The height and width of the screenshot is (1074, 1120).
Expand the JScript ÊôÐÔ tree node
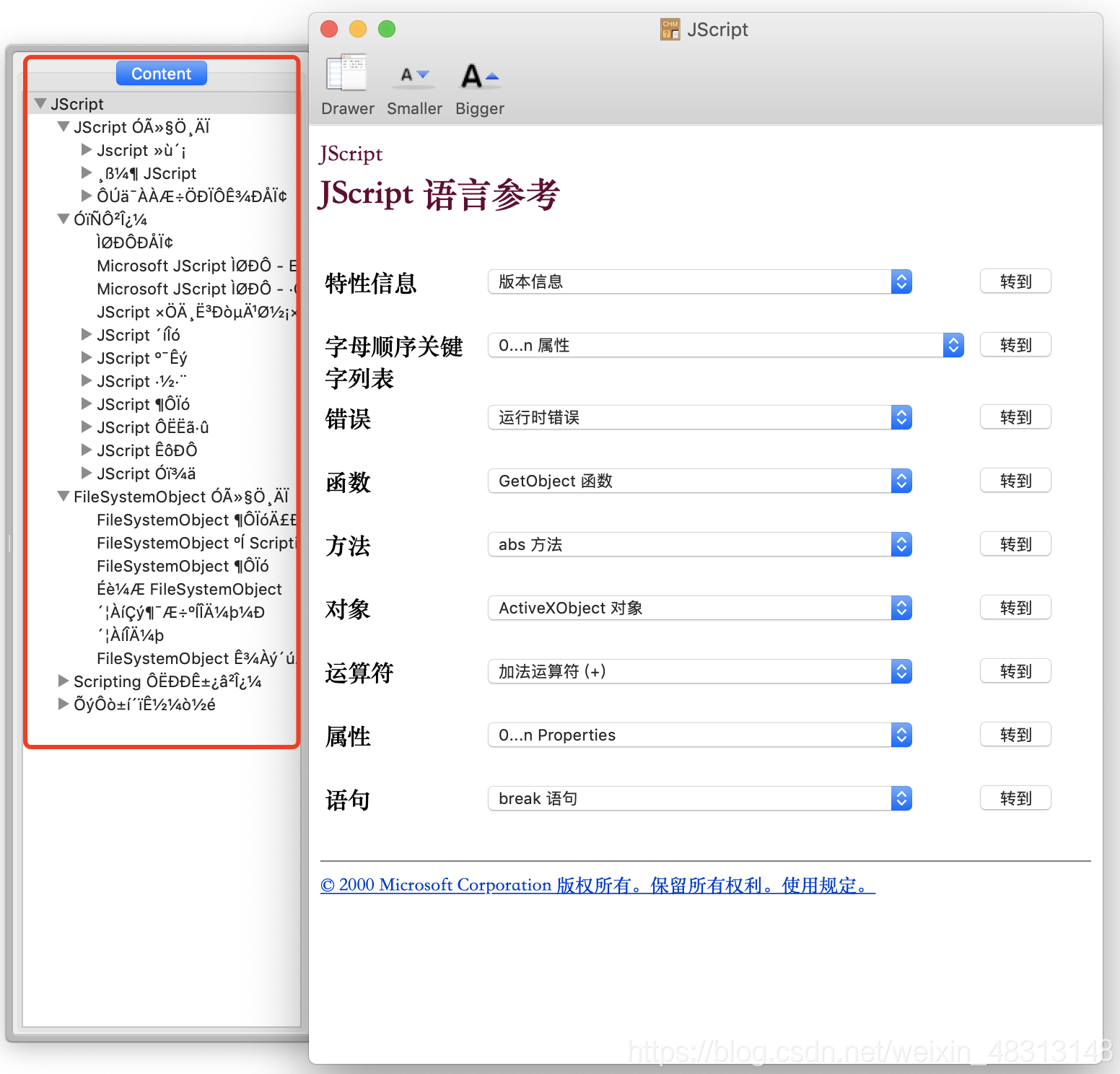click(87, 450)
